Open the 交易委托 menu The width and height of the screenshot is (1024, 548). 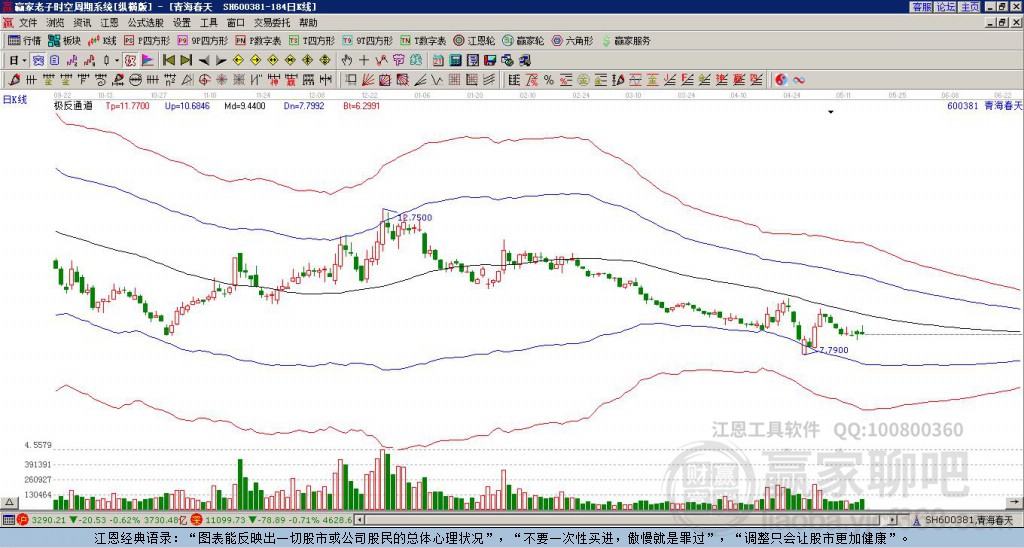272,23
